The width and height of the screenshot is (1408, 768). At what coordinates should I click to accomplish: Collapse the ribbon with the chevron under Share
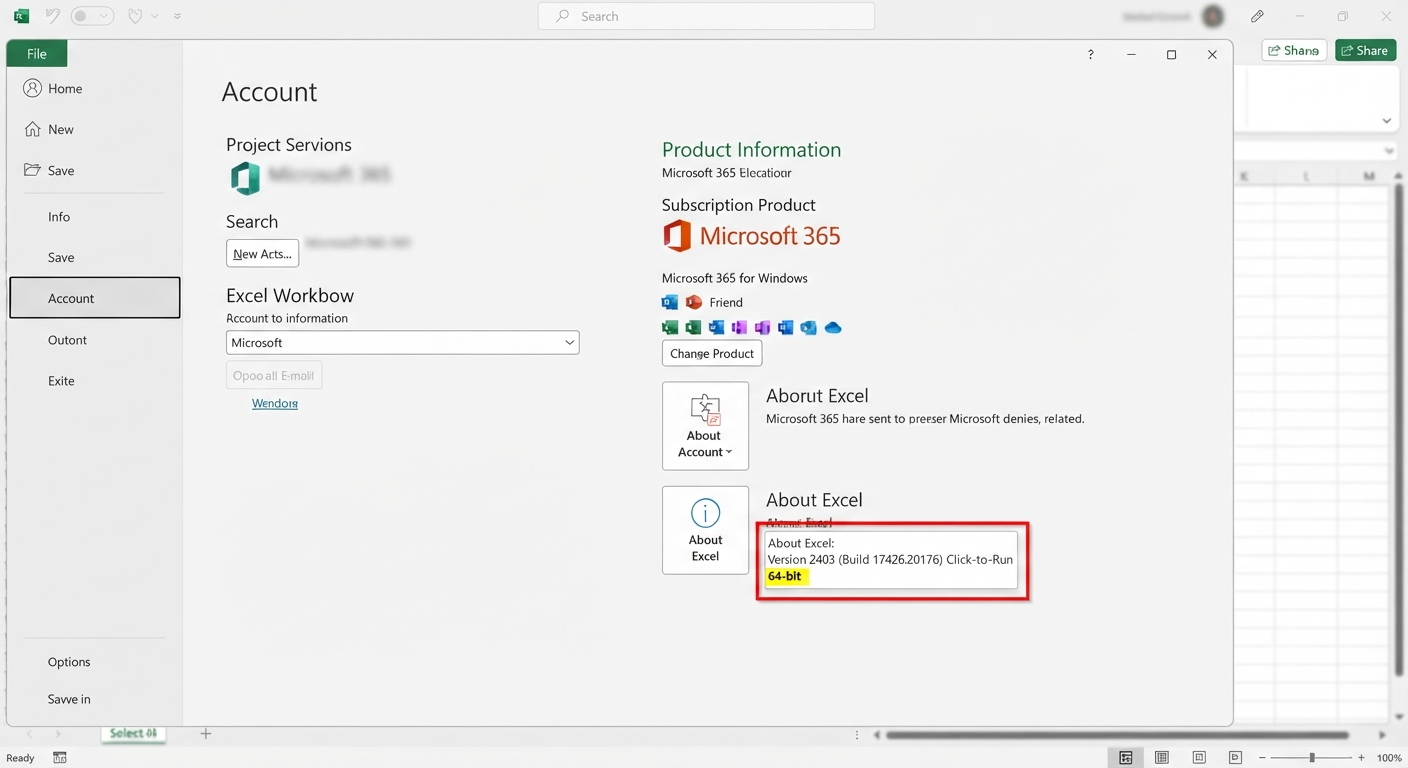coord(1386,121)
